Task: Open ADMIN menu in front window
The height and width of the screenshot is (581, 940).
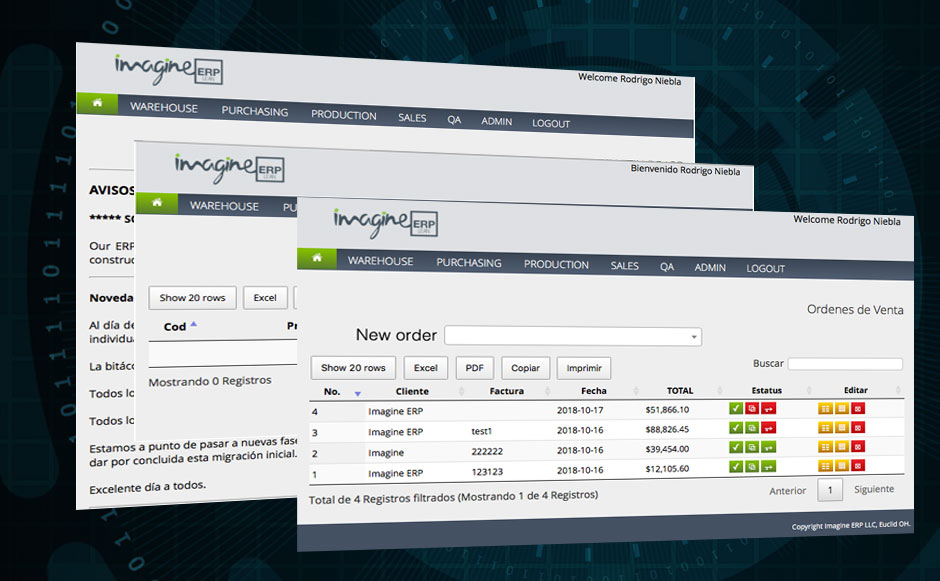Action: click(710, 267)
